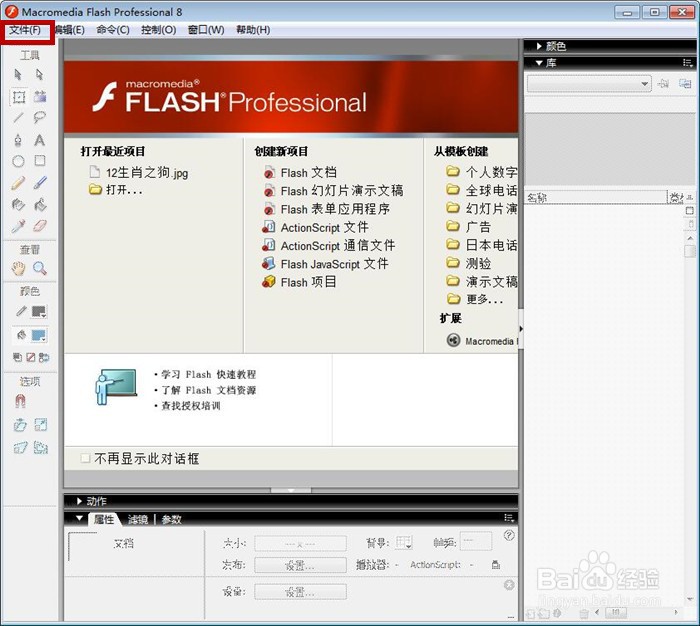The image size is (700, 626).
Task: Select the Oval tool
Action: pyautogui.click(x=18, y=161)
